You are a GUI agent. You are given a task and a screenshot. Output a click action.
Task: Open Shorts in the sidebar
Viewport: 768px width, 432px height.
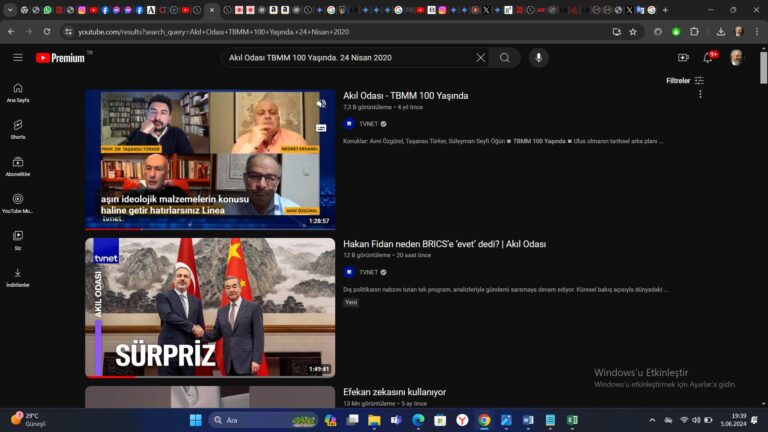pos(18,129)
